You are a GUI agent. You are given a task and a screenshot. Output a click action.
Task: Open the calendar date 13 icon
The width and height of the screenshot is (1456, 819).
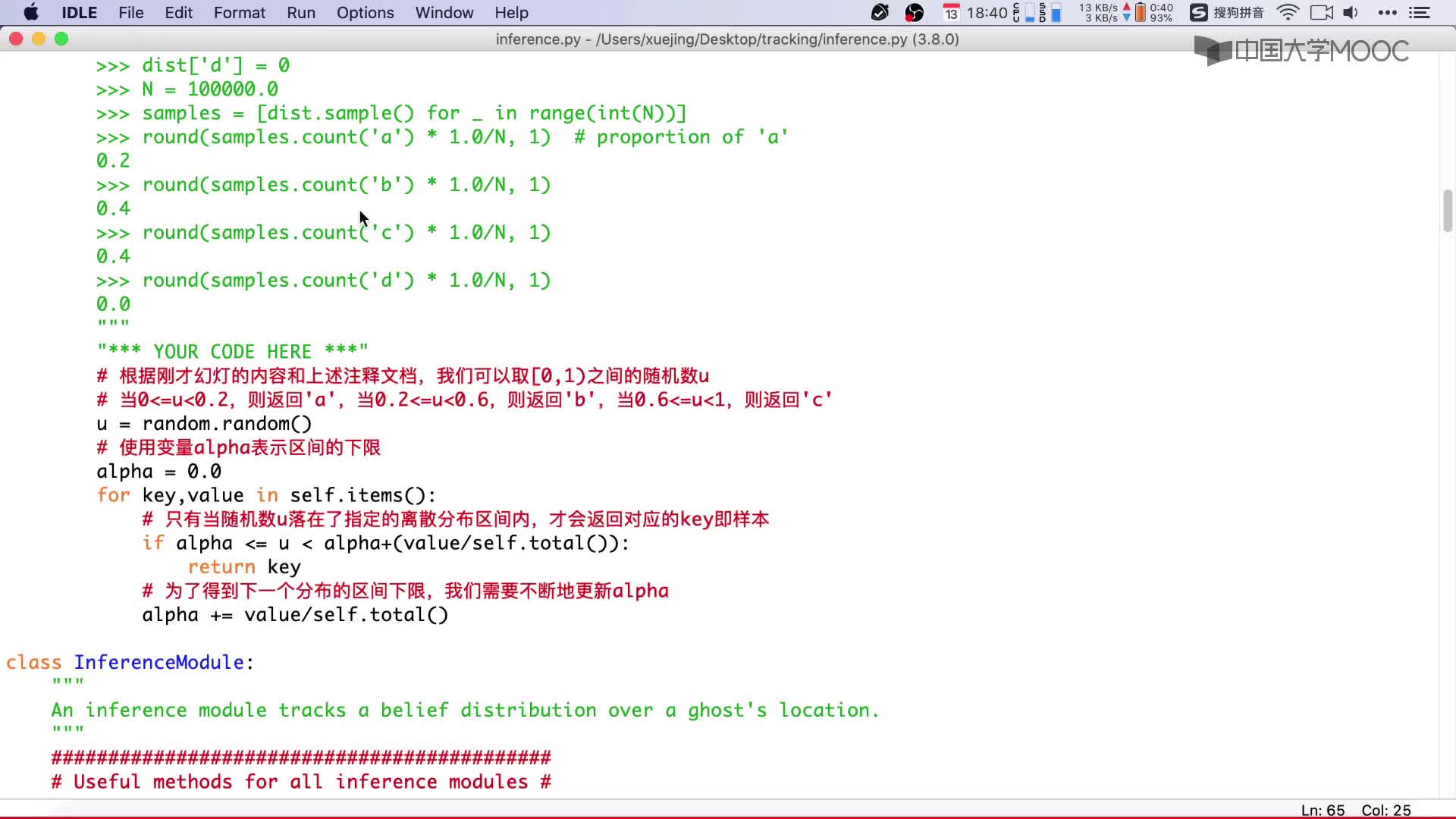(951, 13)
